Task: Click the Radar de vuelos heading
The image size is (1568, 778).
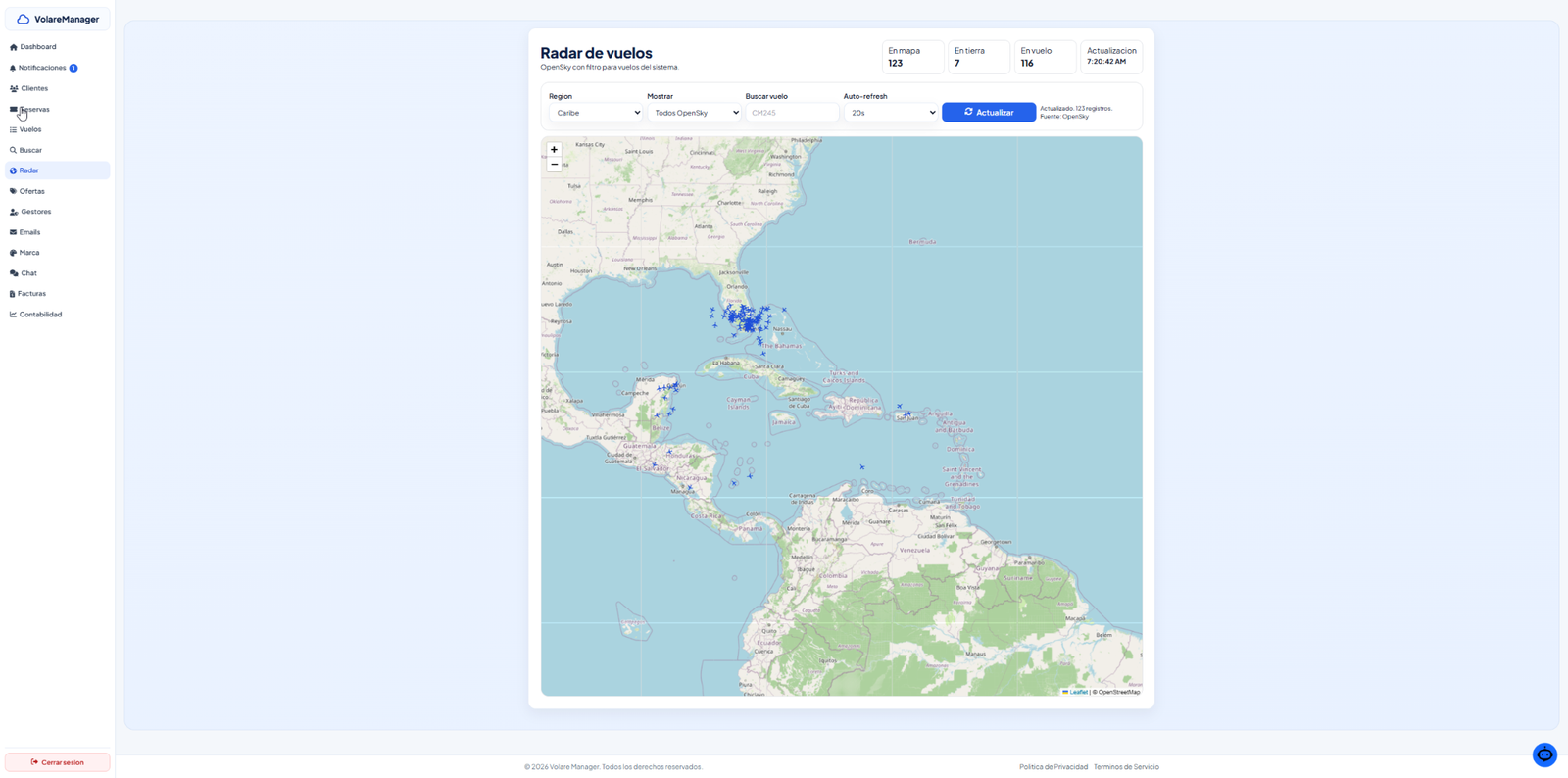Action: pyautogui.click(x=596, y=53)
